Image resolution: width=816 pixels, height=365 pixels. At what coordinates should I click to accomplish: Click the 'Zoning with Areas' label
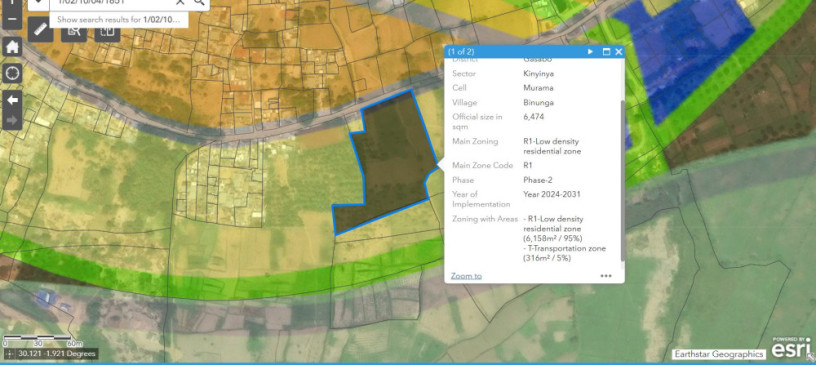485,219
